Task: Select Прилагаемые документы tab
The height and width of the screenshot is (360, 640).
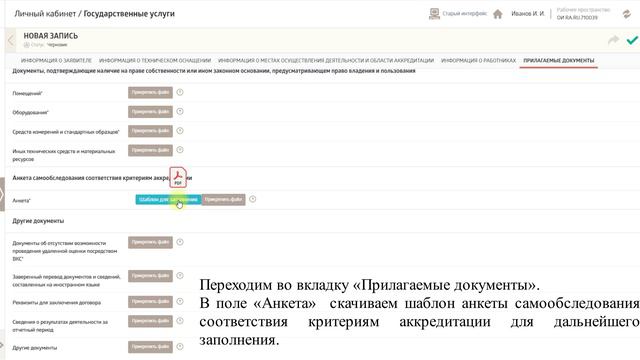Action: [x=559, y=60]
